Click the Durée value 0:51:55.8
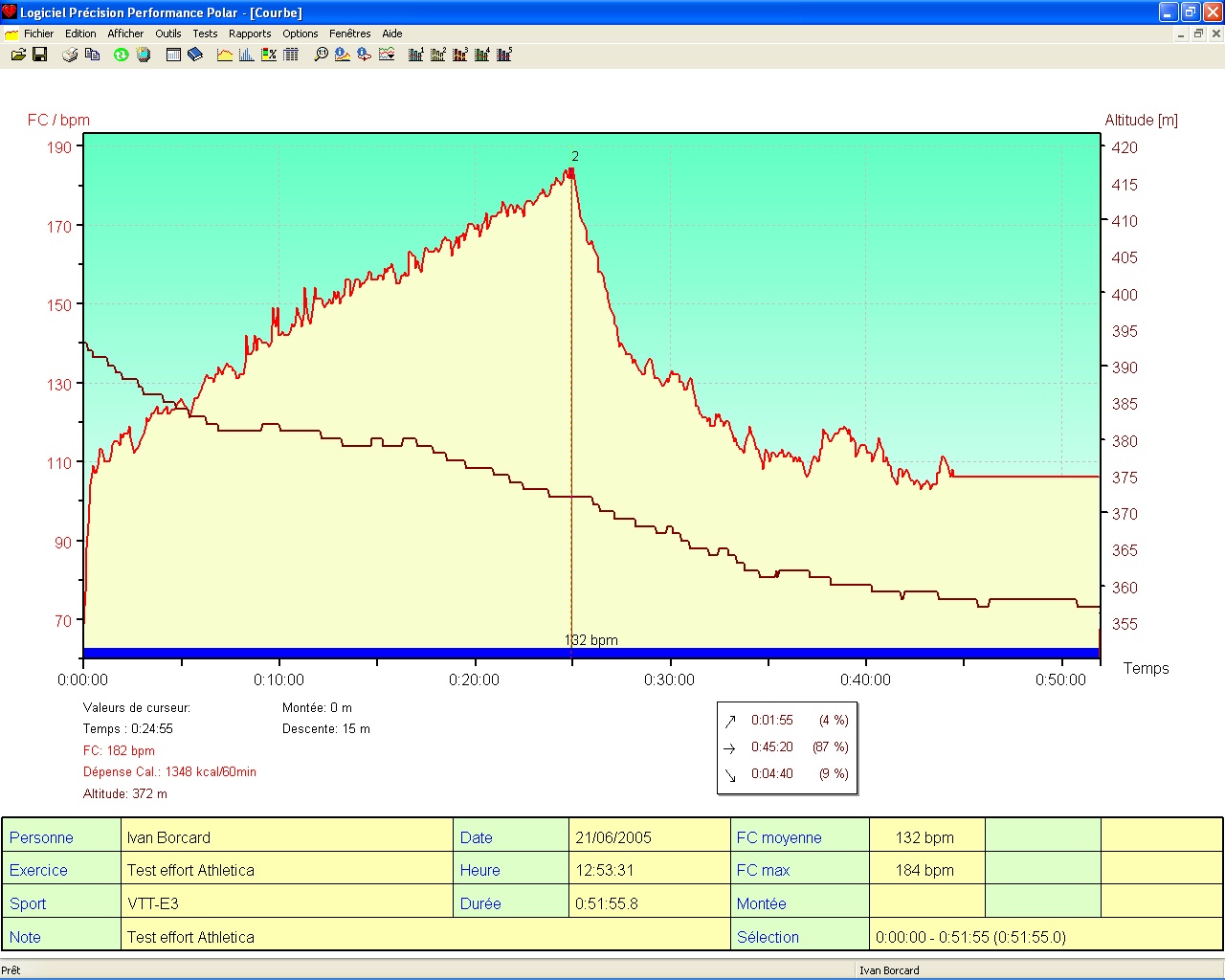 pos(607,903)
